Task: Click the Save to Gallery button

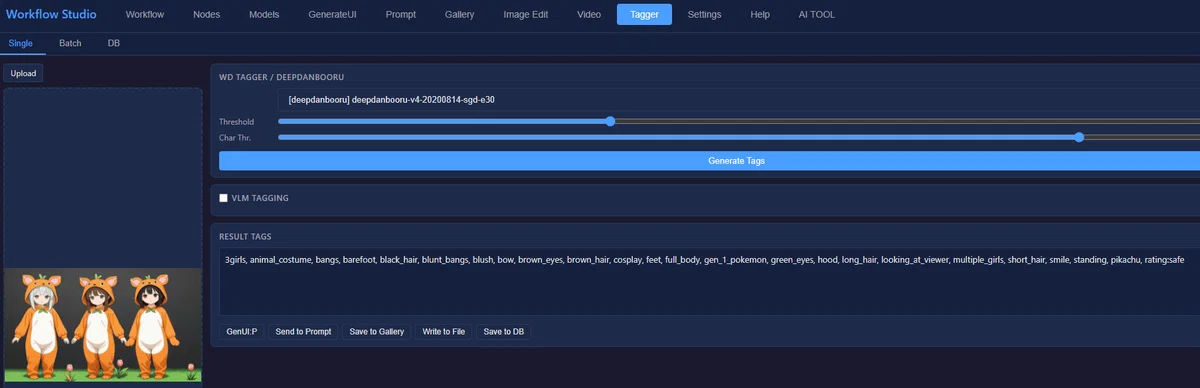Action: [x=376, y=331]
